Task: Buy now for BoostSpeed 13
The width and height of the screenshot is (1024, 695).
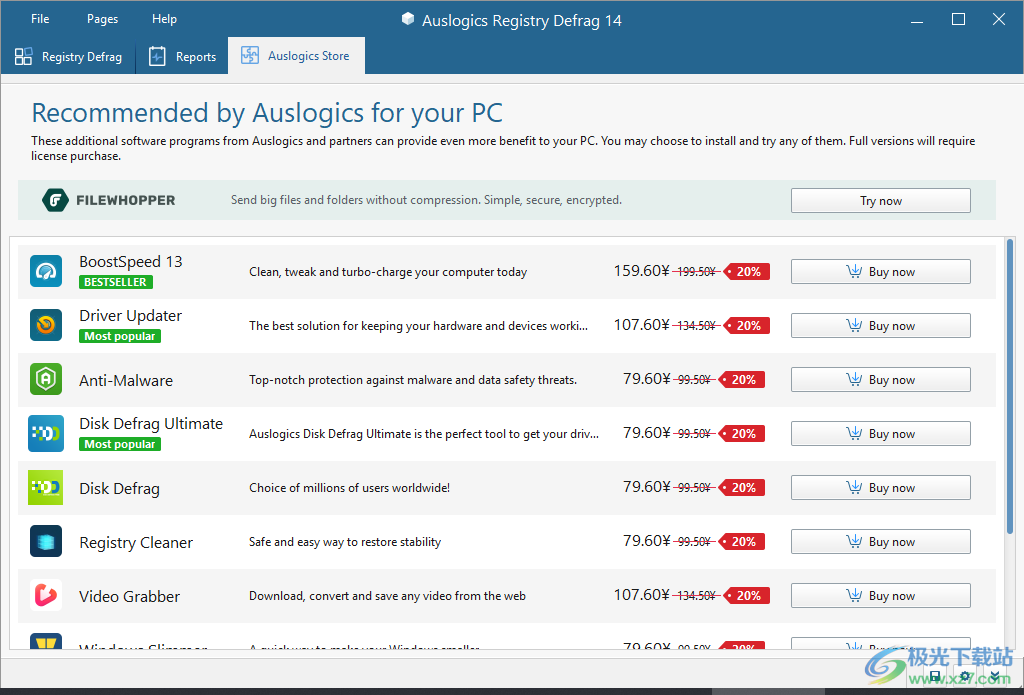Action: coord(880,272)
